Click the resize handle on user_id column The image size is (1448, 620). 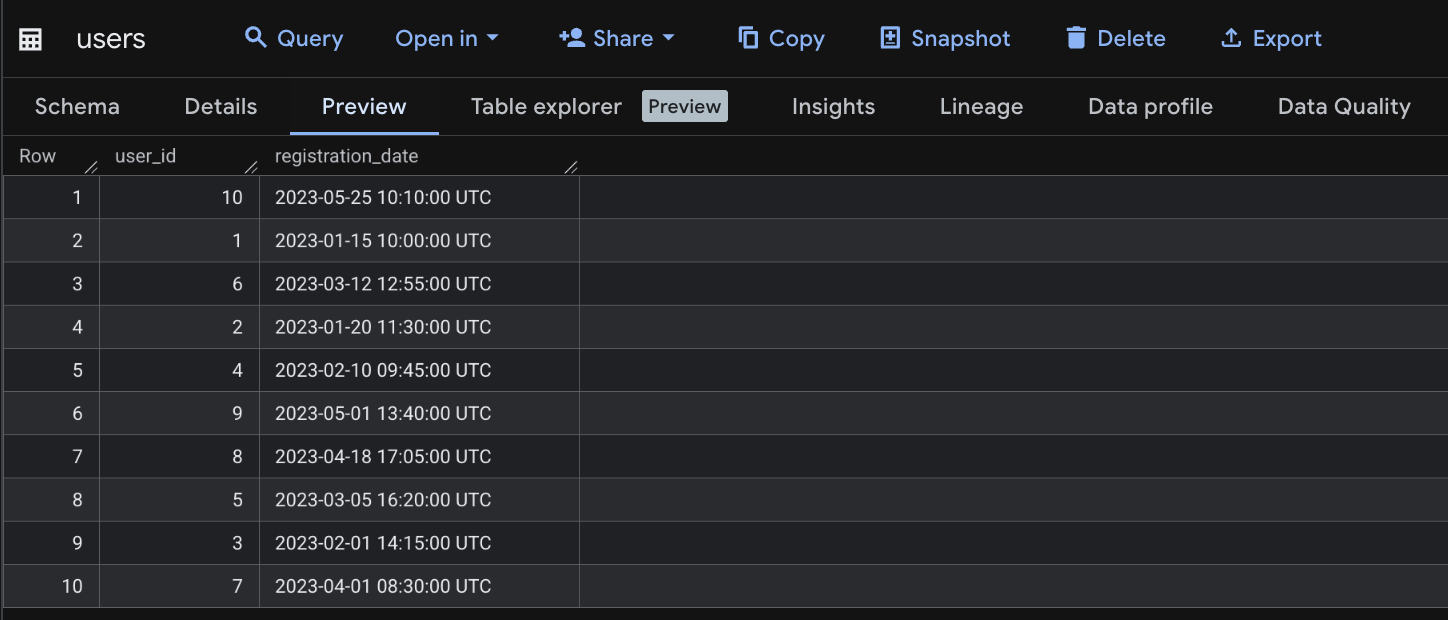251,167
